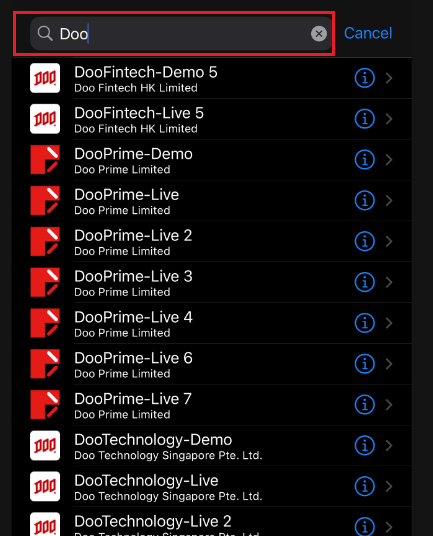Open info for DooFintech-Live 5
This screenshot has width=433, height=536.
click(365, 119)
